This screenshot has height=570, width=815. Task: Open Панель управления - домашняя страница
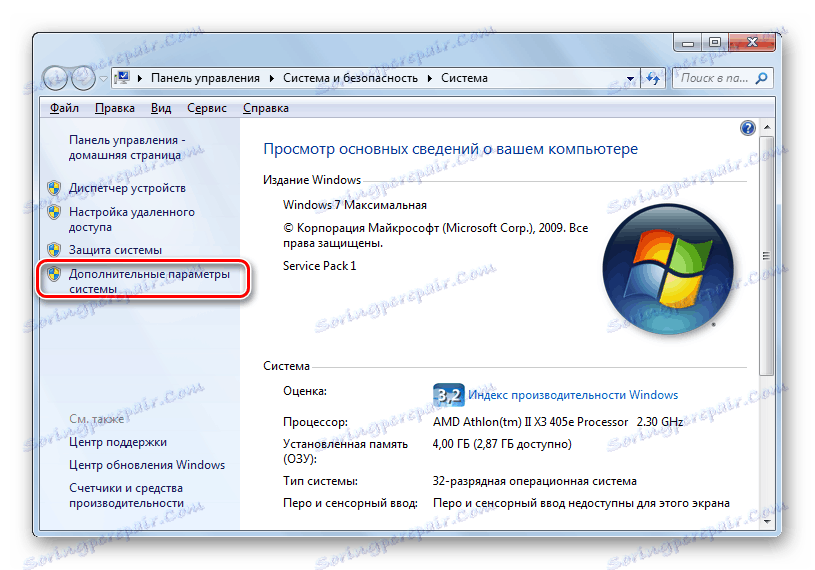pos(127,148)
